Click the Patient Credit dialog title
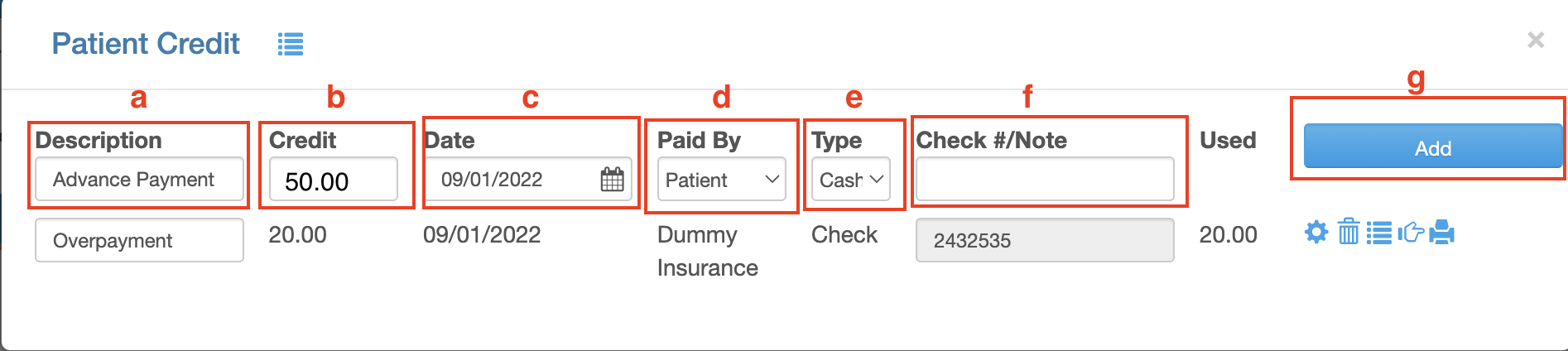Screen dimensions: 1568x351 point(146,44)
